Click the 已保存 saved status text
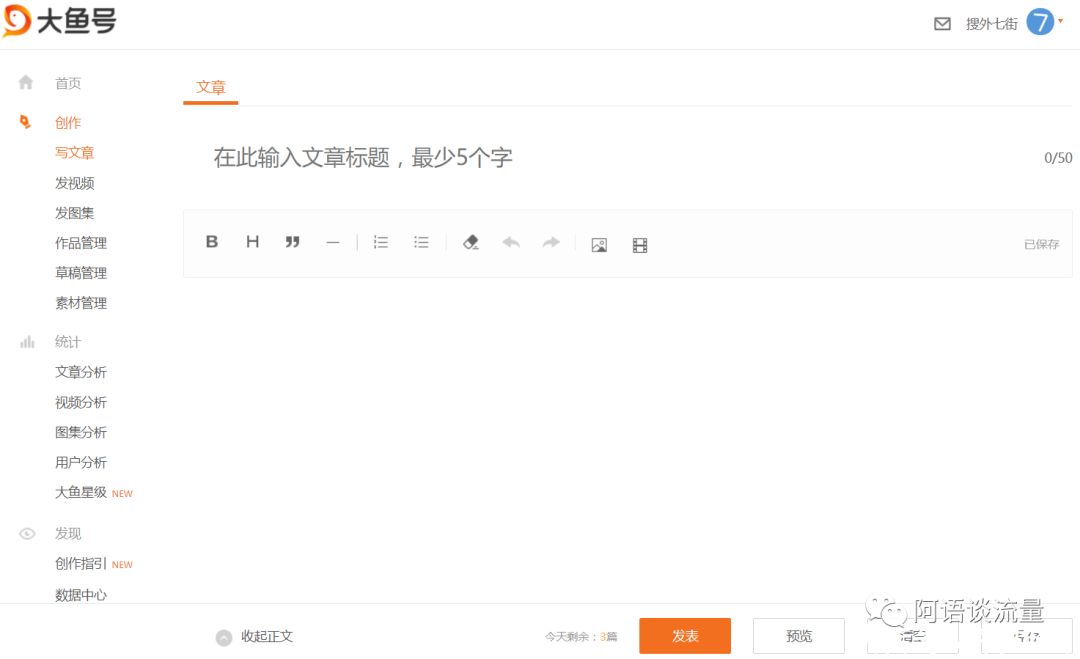Screen dimensions: 1080x659 1041,244
